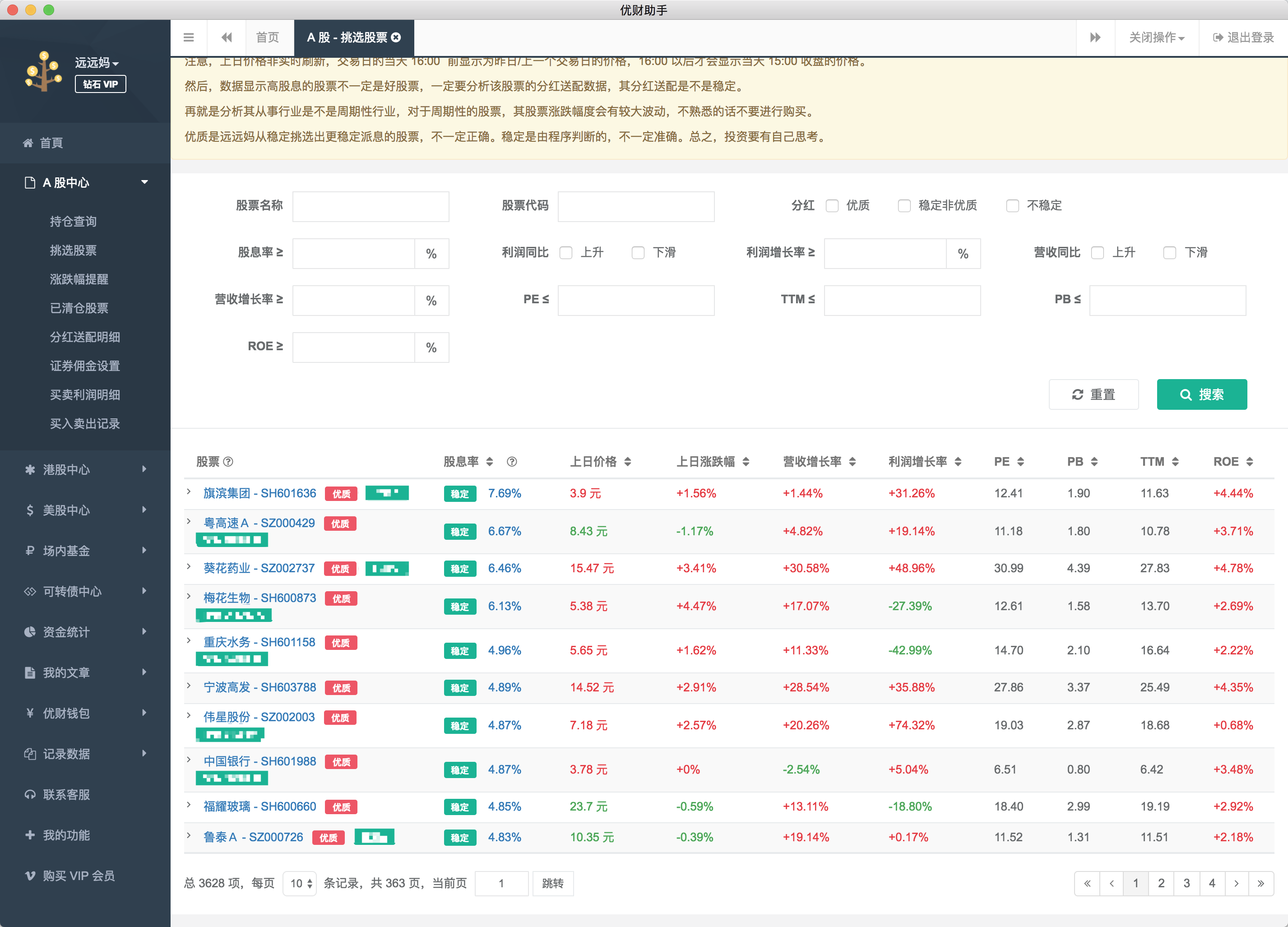
Task: Open the per-page count dropdown showing 10
Action: [x=300, y=883]
